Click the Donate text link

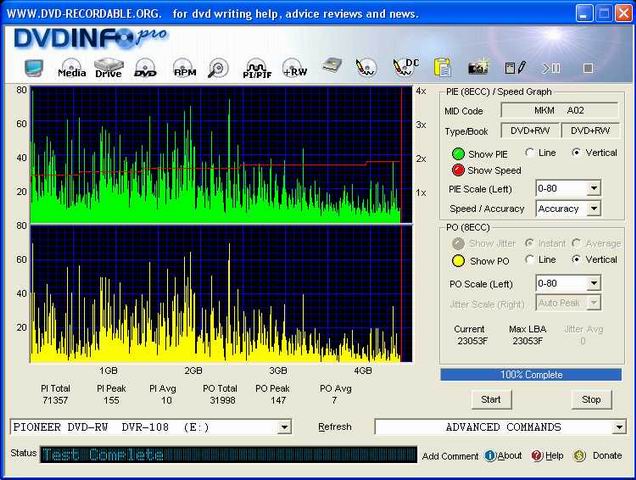[607, 456]
